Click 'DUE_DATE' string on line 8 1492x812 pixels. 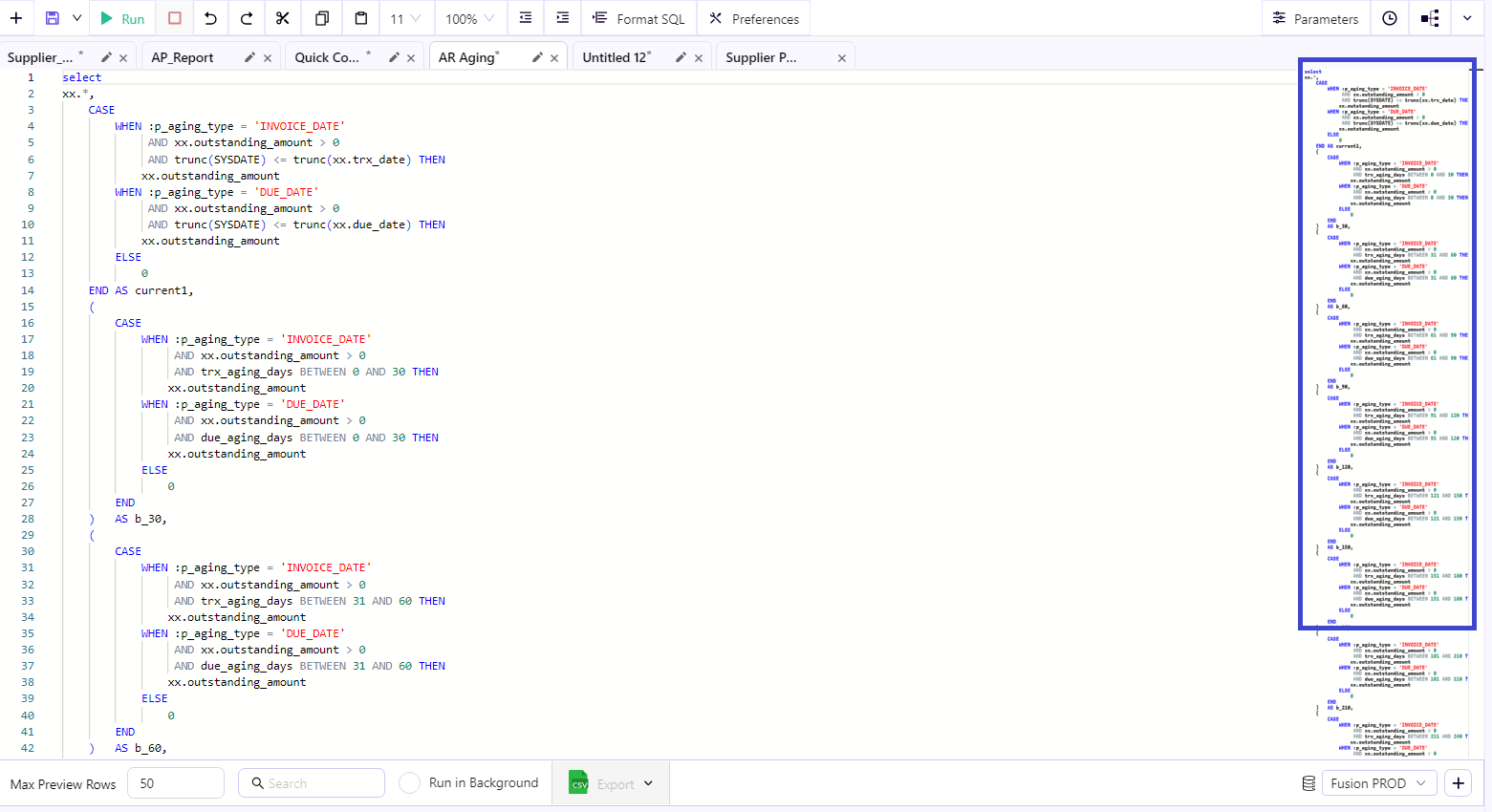click(287, 192)
